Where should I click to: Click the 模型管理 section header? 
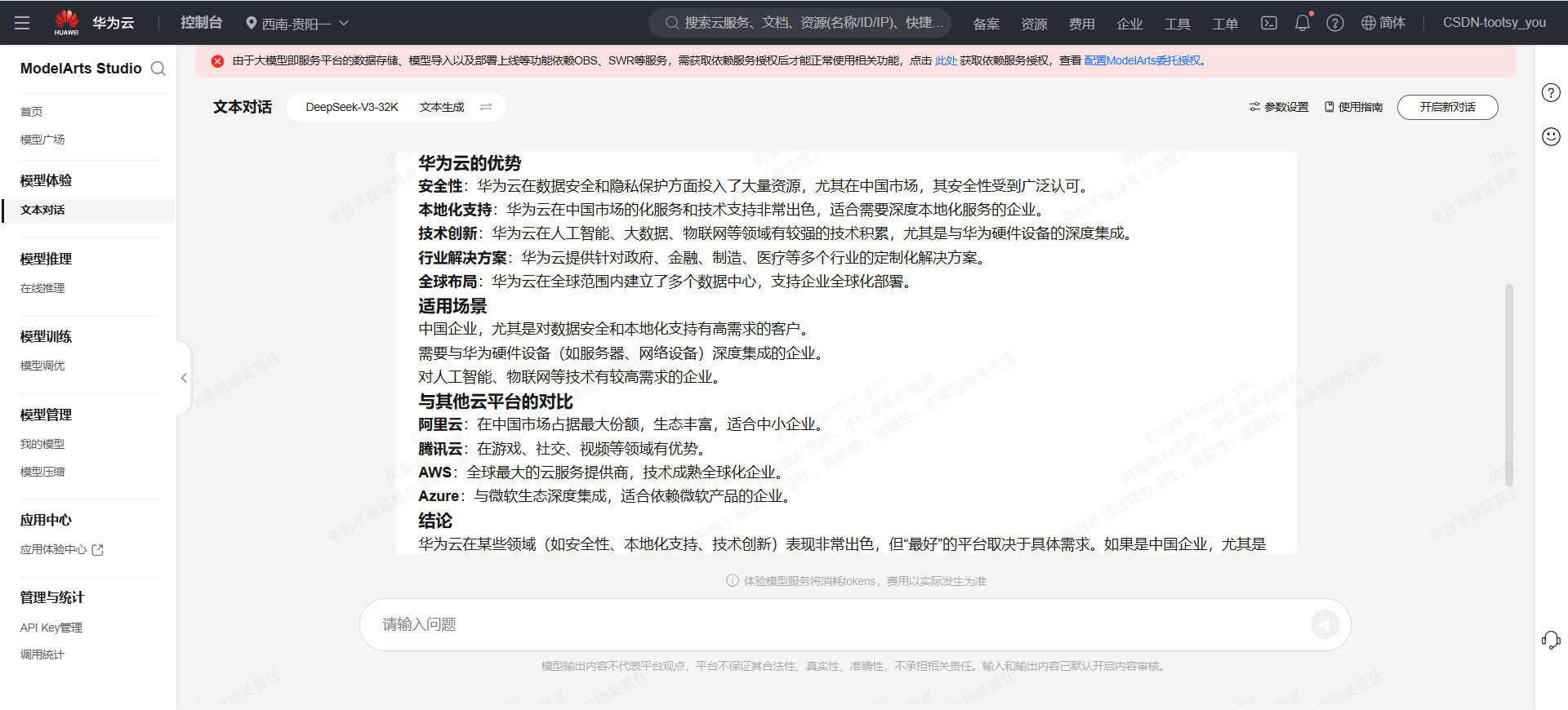coord(46,415)
